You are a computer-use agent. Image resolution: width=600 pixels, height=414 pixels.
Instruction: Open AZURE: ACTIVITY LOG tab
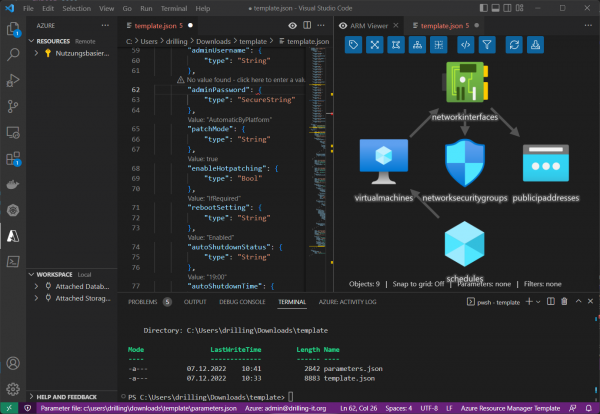pos(347,302)
